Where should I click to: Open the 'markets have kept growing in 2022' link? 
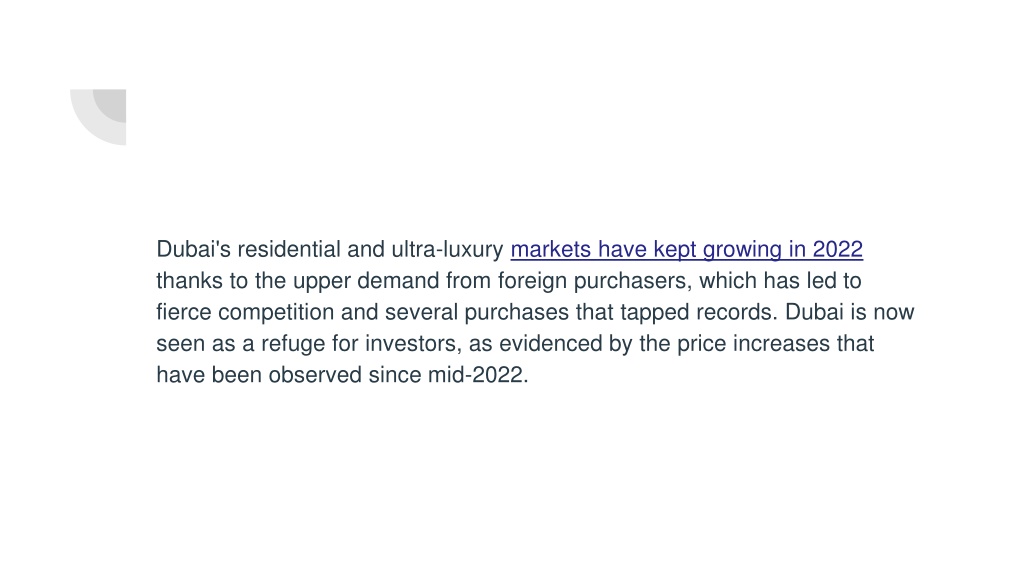tap(686, 249)
